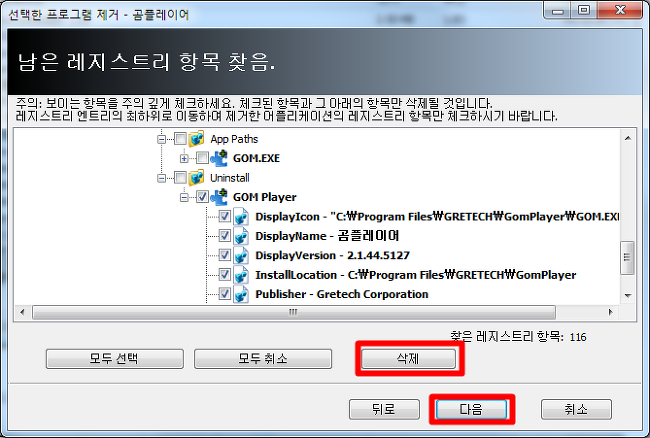This screenshot has height=438, width=650.
Task: Click the Uninstall folder icon
Action: click(x=196, y=178)
